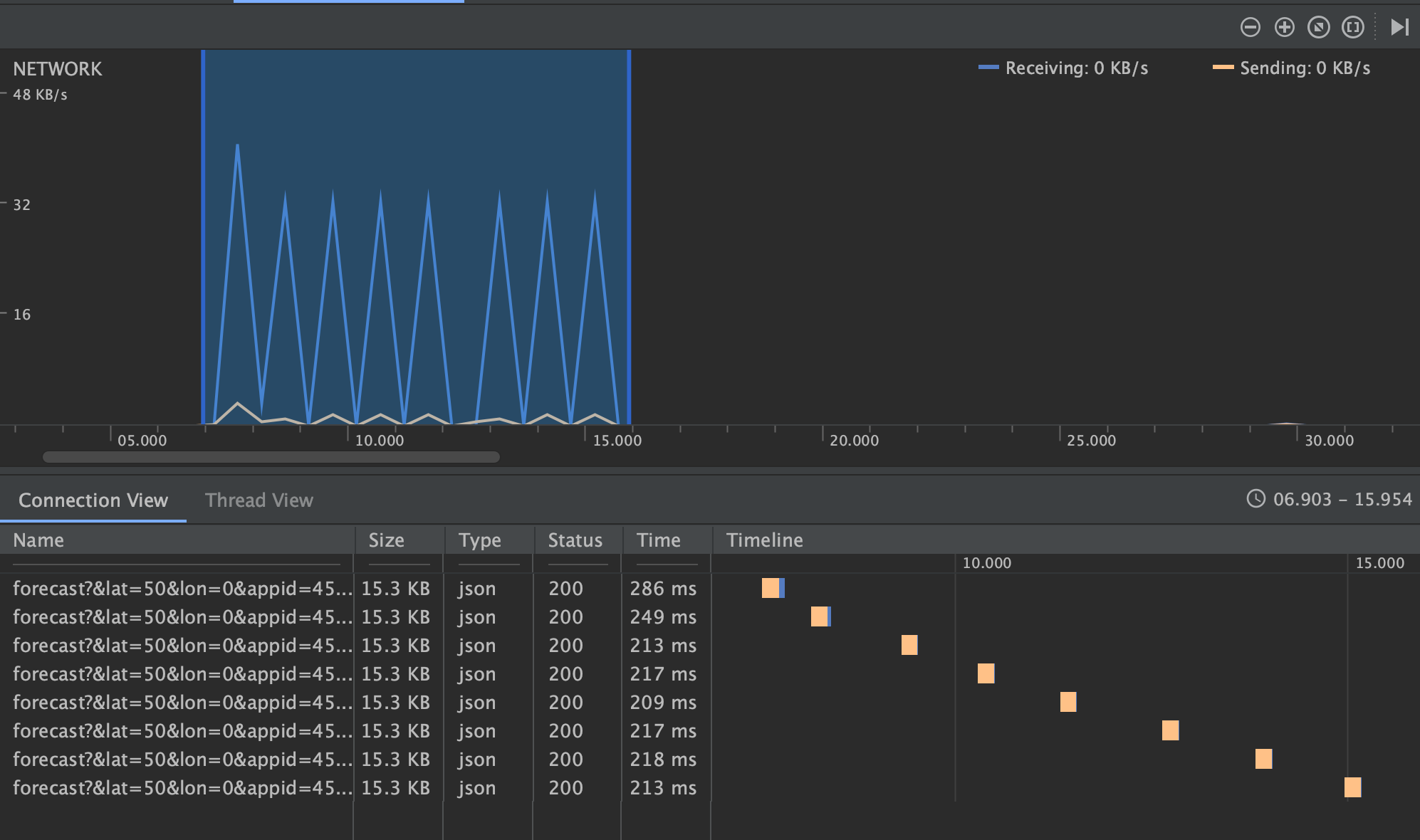The image size is (1420, 840).
Task: Click the timeline bar of the 249 ms request
Action: pyautogui.click(x=820, y=616)
